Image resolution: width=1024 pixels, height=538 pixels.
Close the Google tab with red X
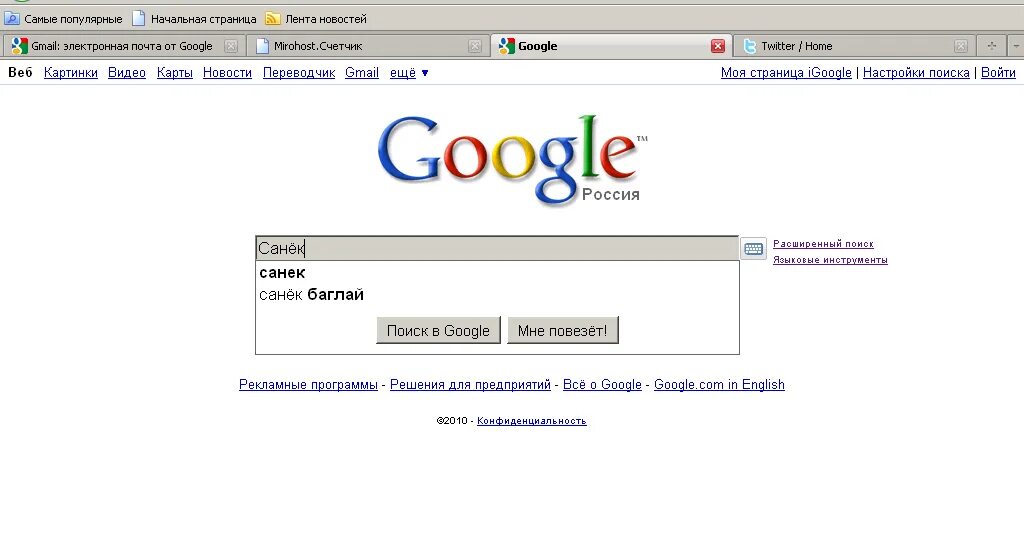pyautogui.click(x=718, y=46)
